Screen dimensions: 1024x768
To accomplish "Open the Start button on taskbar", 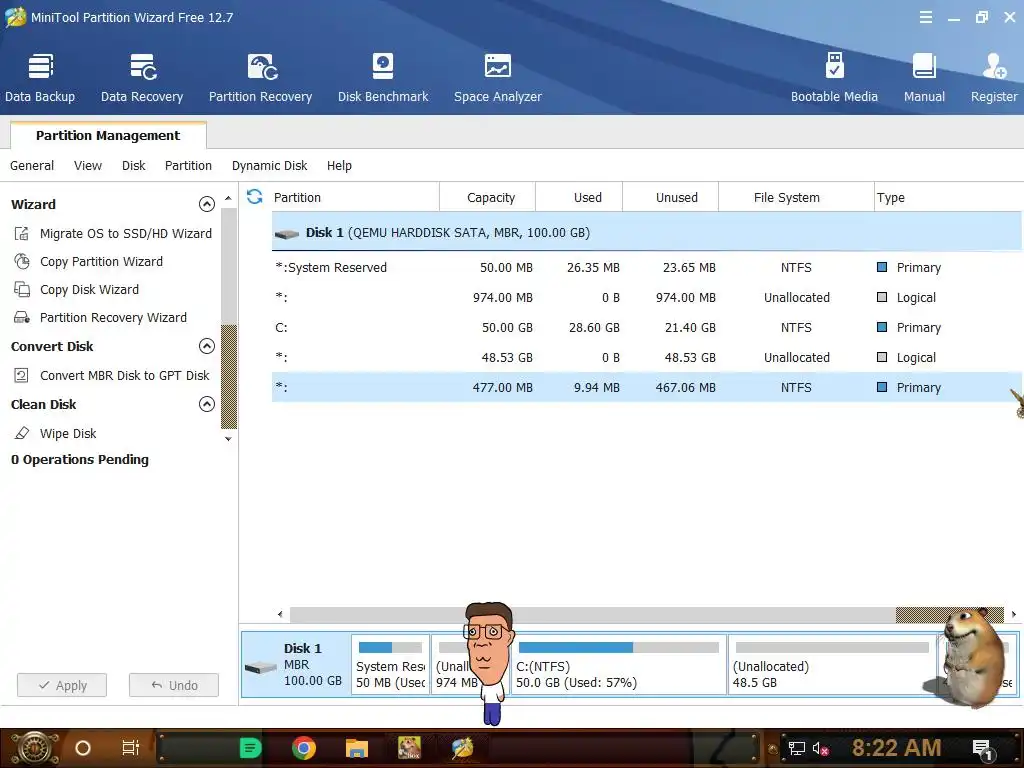I will [35, 748].
